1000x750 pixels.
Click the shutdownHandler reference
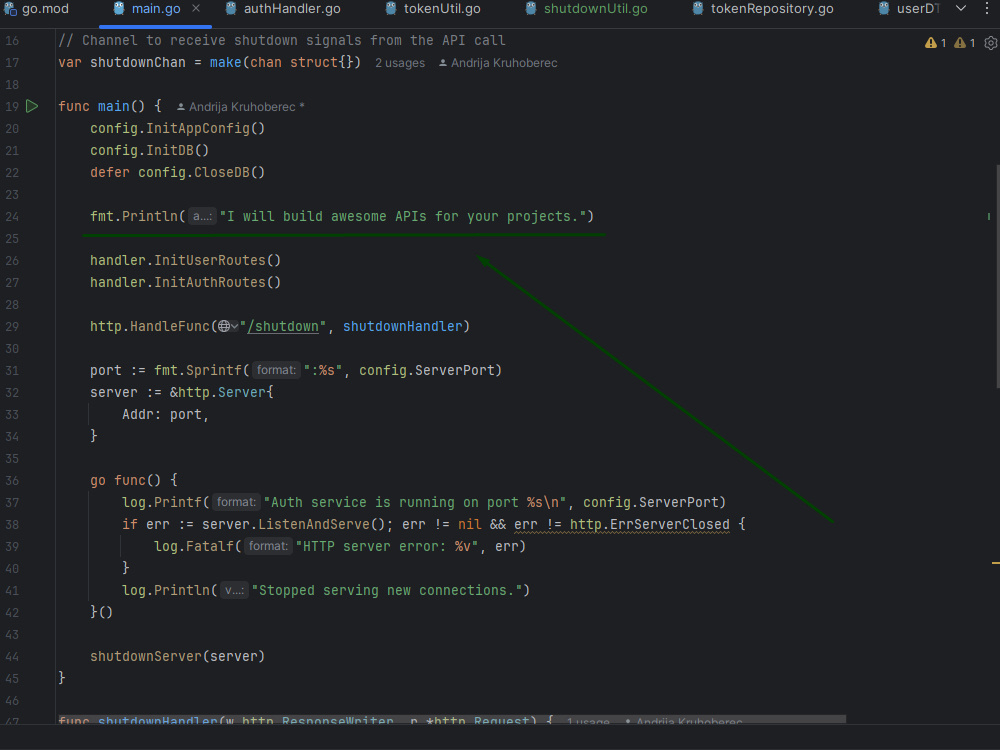click(x=402, y=327)
